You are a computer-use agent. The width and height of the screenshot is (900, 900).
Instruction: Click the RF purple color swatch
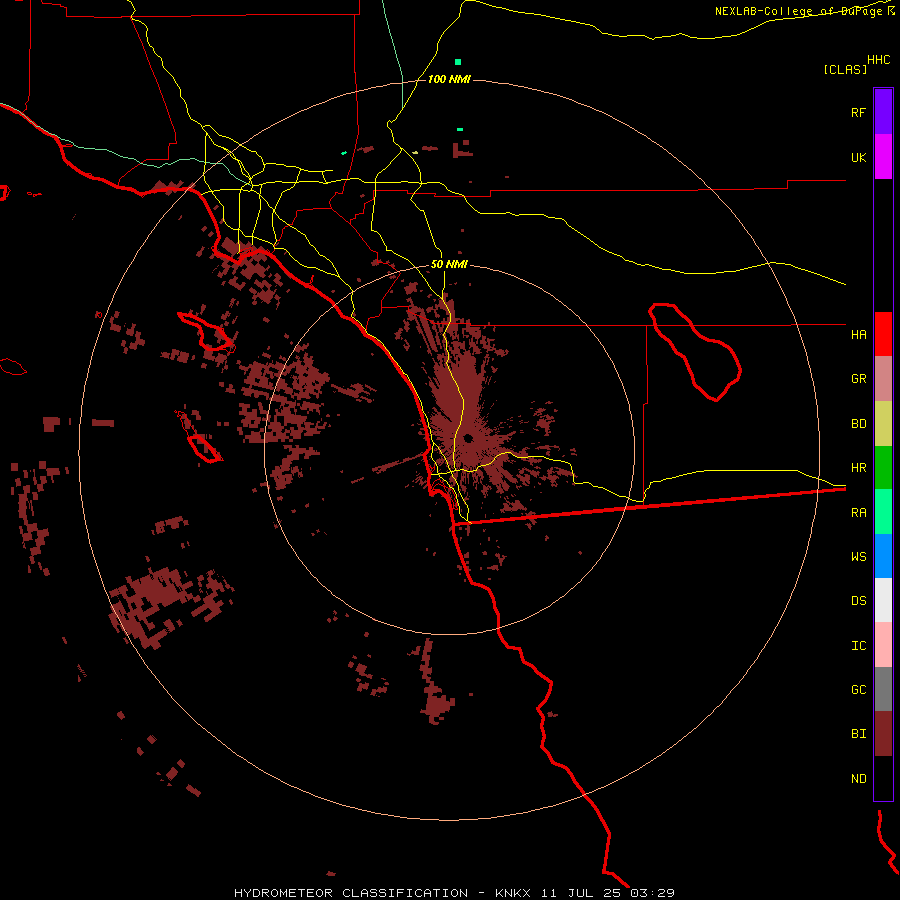point(883,112)
